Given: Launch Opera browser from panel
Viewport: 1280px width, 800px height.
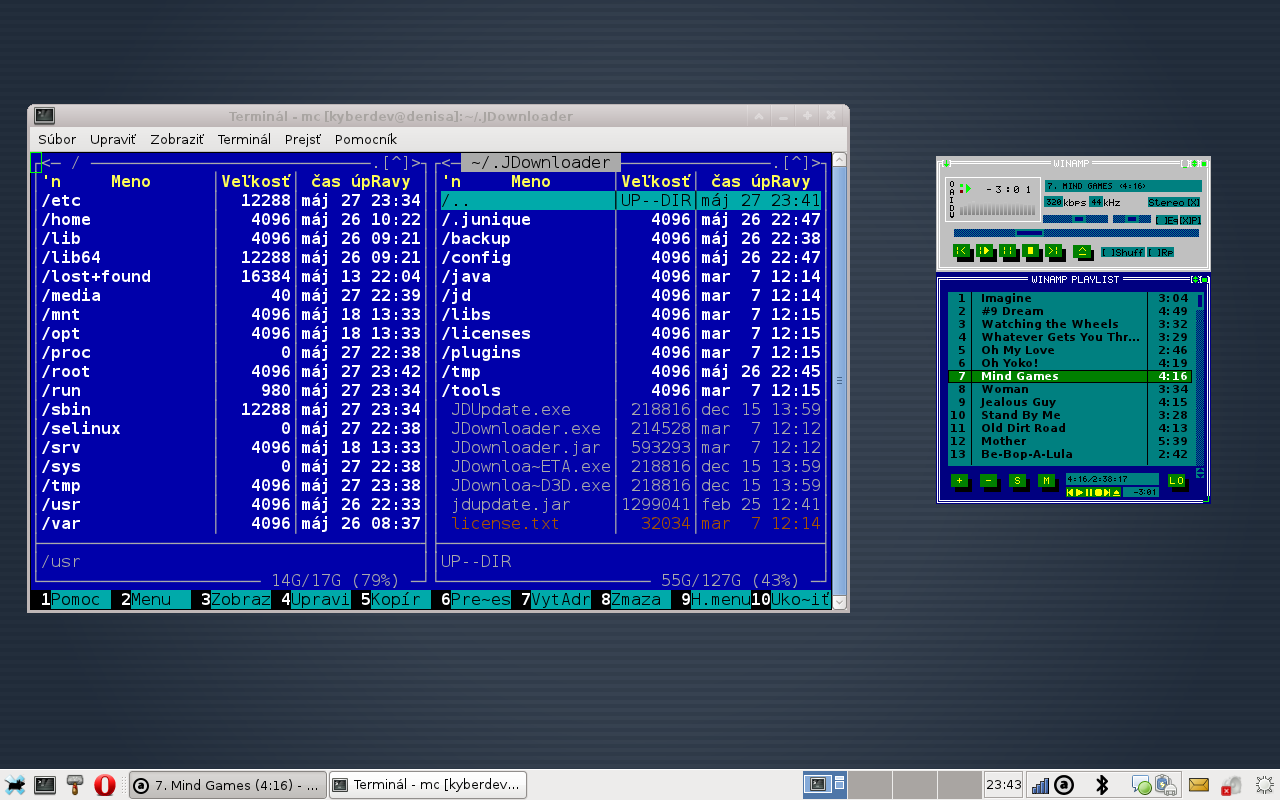Looking at the screenshot, I should pyautogui.click(x=104, y=785).
